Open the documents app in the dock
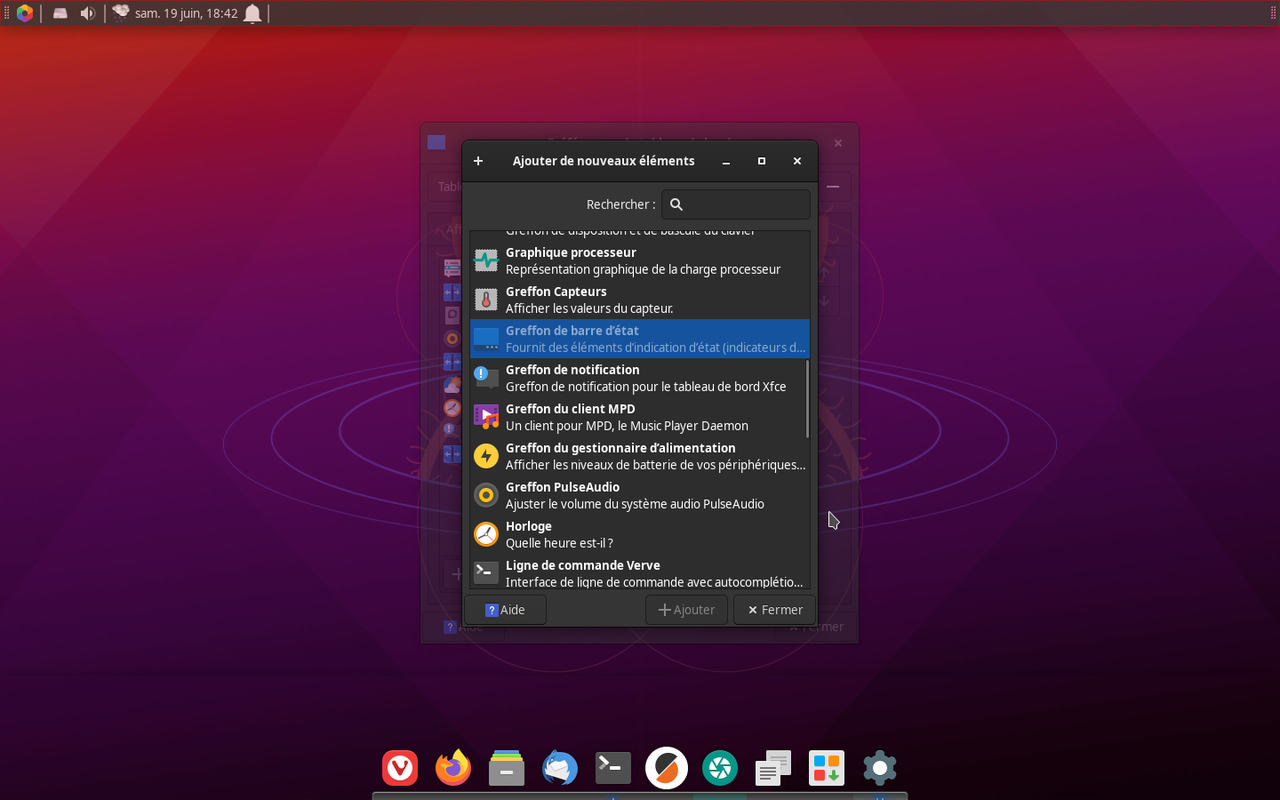Image resolution: width=1280 pixels, height=800 pixels. coord(773,768)
